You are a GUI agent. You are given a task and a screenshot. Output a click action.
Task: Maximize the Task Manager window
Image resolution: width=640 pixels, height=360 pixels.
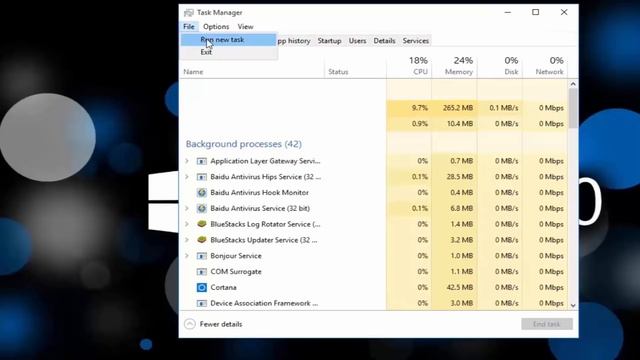point(536,12)
